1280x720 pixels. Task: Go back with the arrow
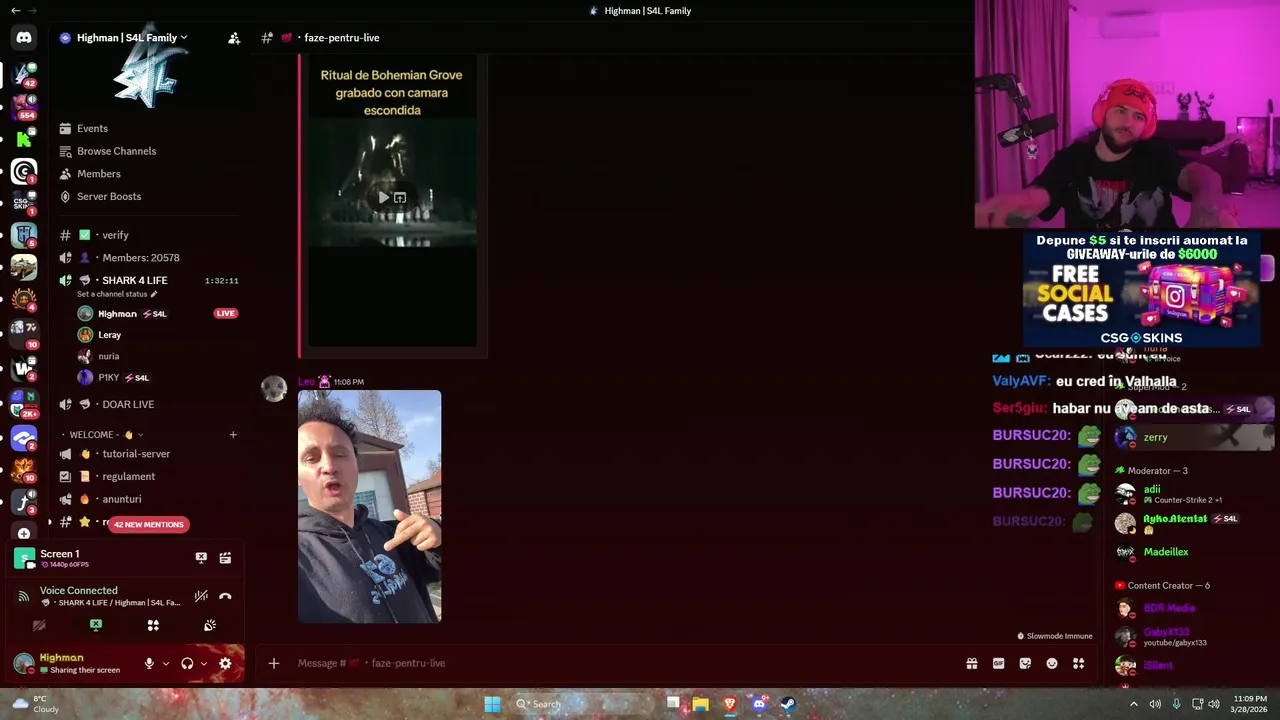[x=15, y=11]
